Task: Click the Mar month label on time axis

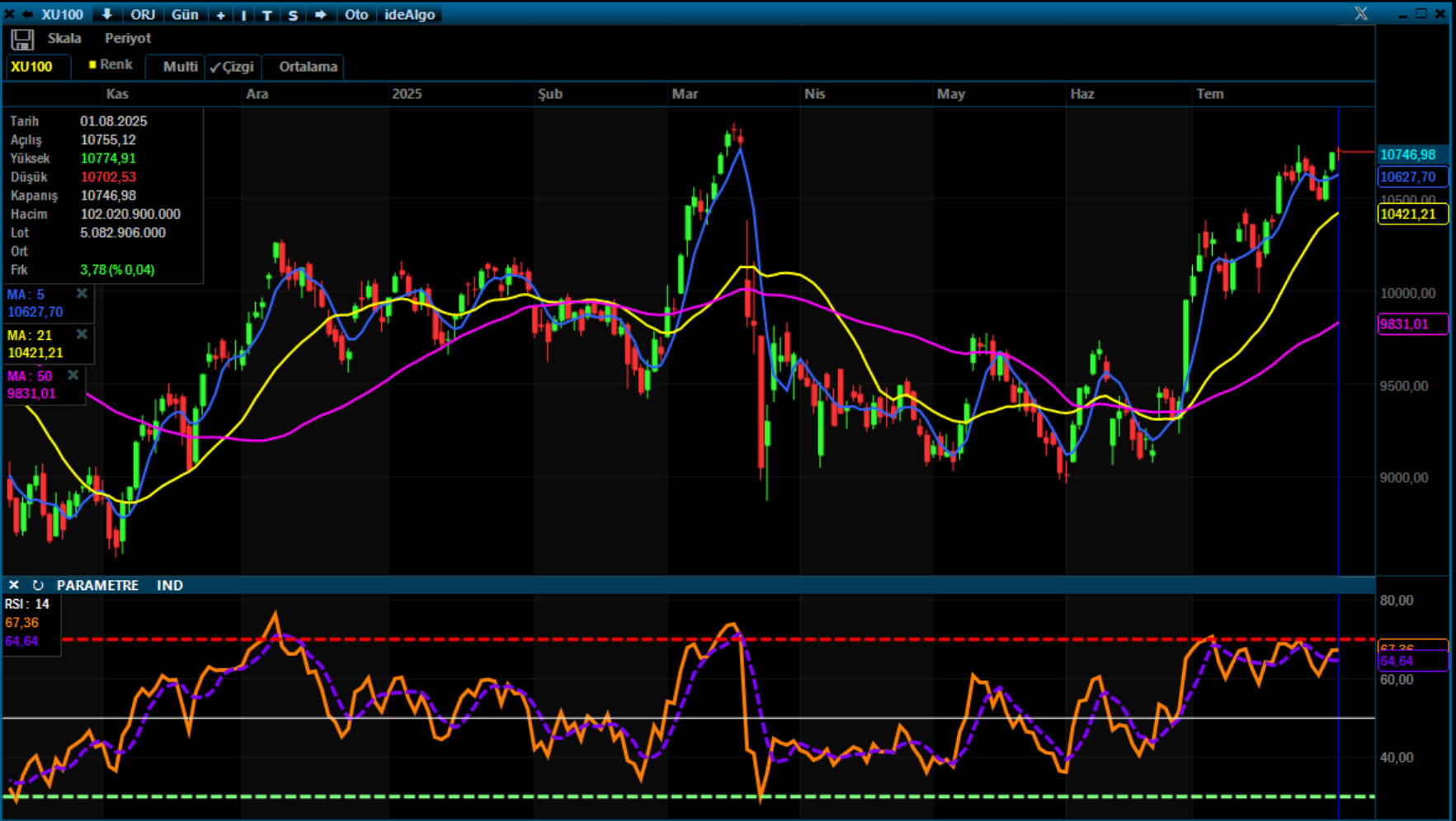Action: pyautogui.click(x=685, y=94)
